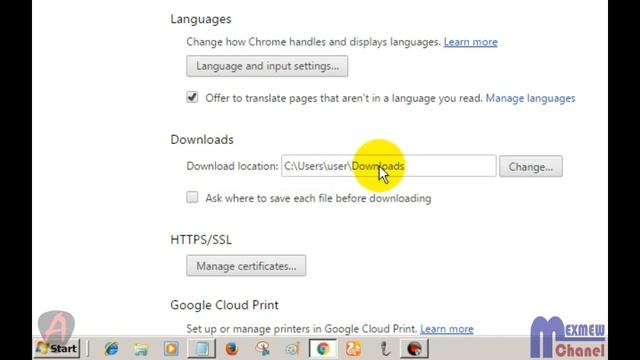The width and height of the screenshot is (640, 360).
Task: Open the scissors snipping taskbar icon
Action: pos(262,349)
